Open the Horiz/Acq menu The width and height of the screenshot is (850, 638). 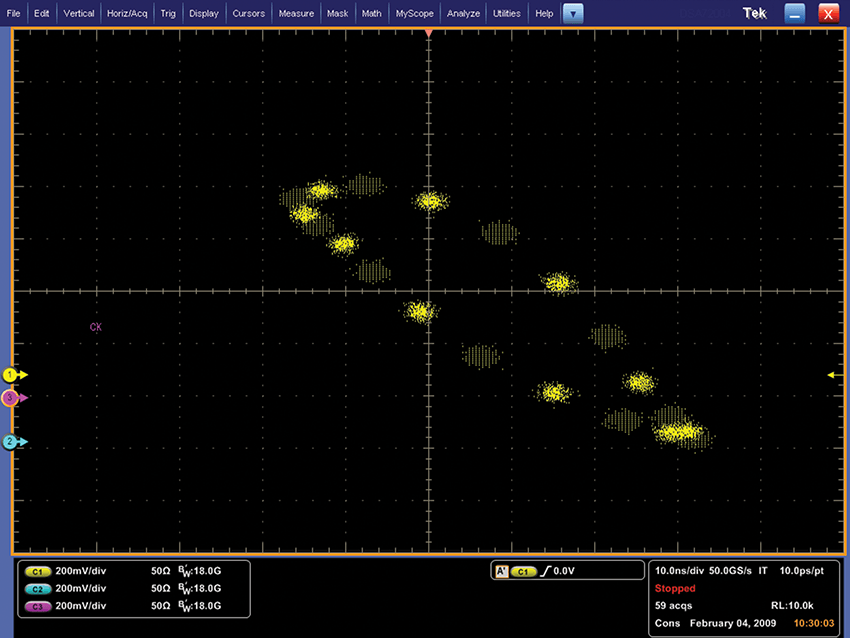(x=126, y=14)
